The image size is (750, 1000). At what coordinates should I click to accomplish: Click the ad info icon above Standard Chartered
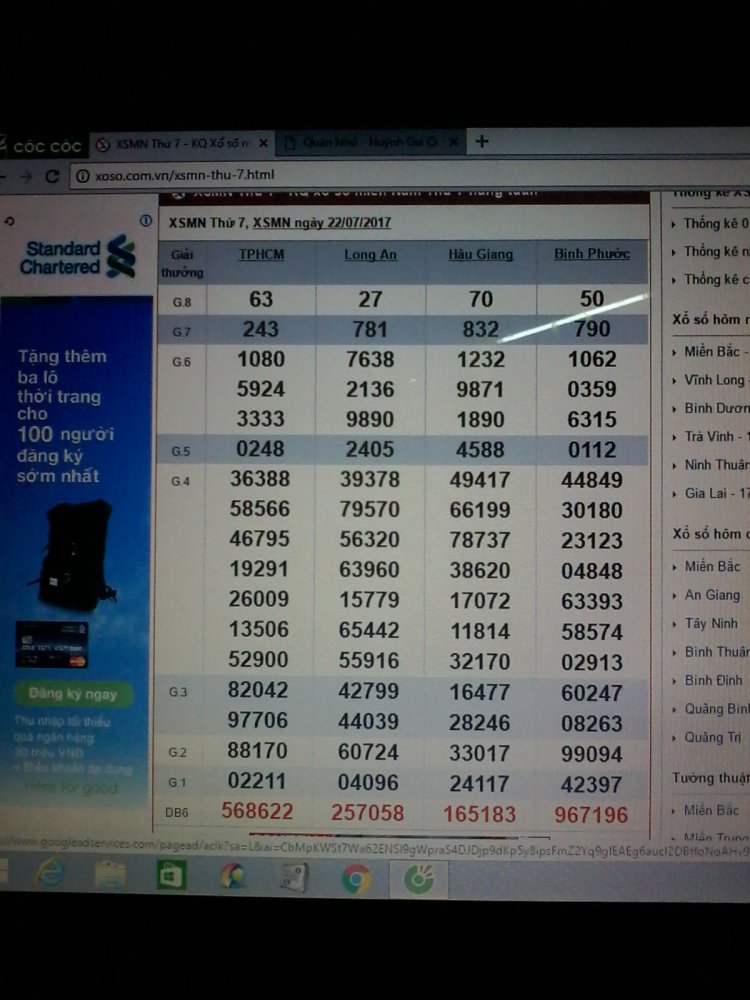tap(146, 220)
